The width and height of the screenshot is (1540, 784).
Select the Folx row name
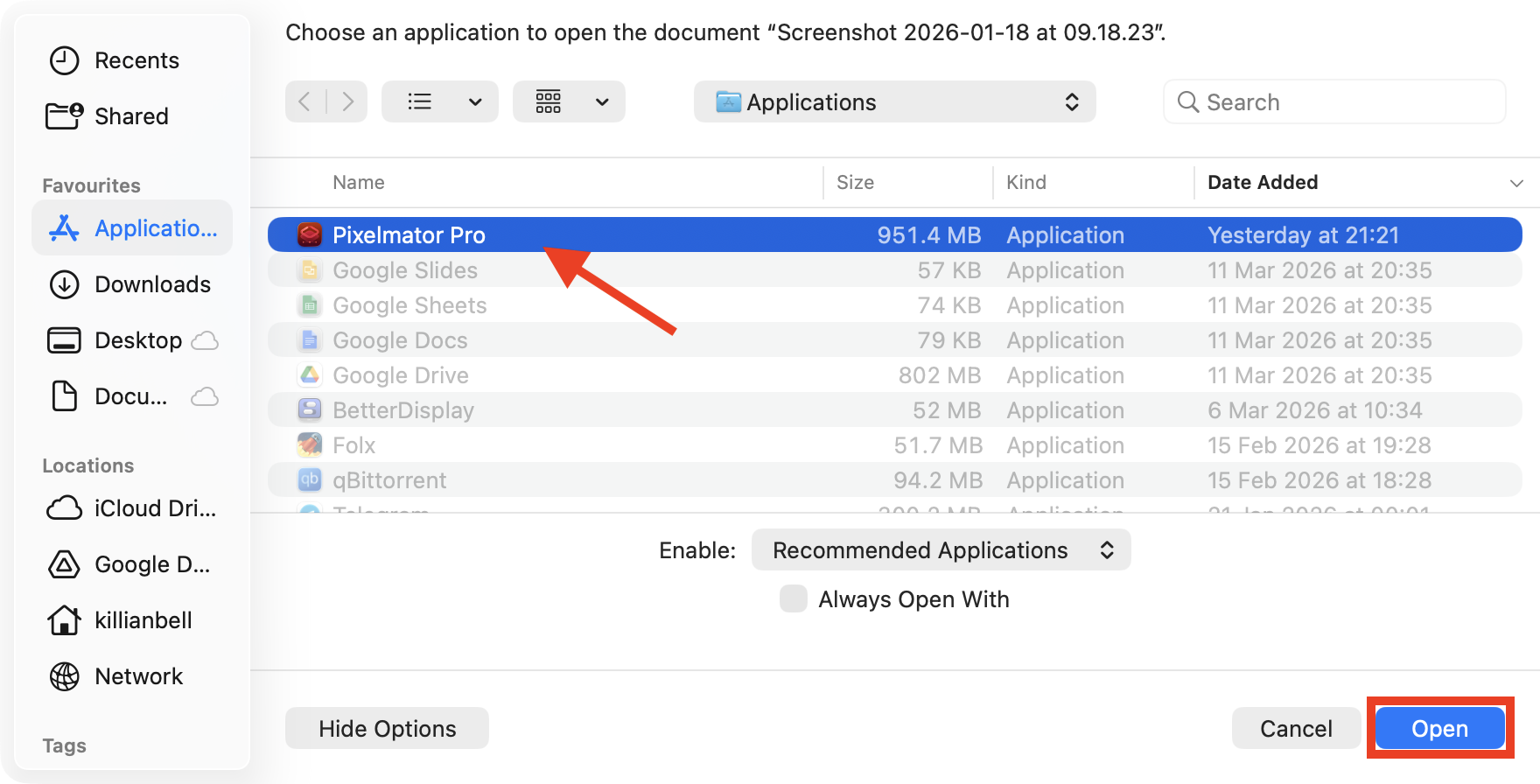click(x=354, y=444)
